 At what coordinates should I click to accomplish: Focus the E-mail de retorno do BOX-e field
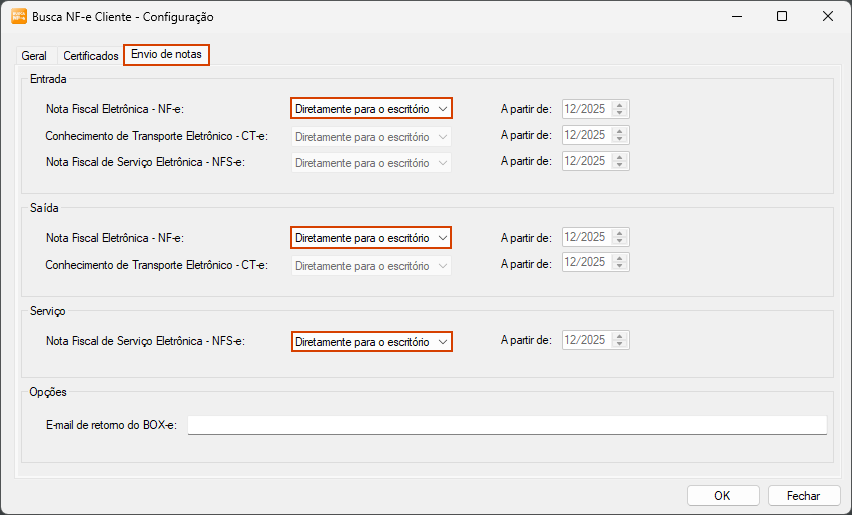507,425
